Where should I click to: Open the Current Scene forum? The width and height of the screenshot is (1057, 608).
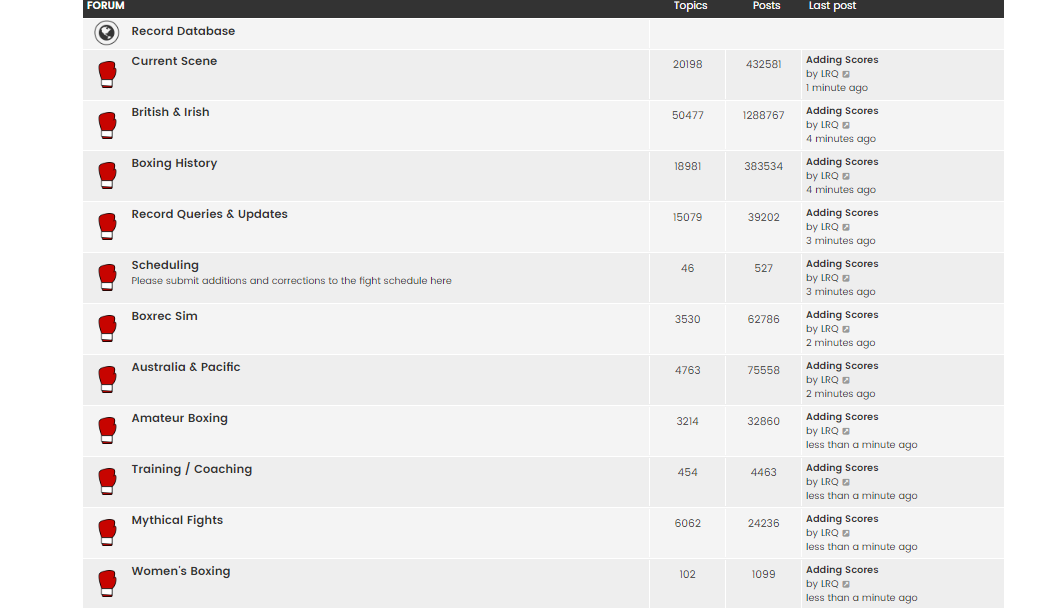pos(174,61)
